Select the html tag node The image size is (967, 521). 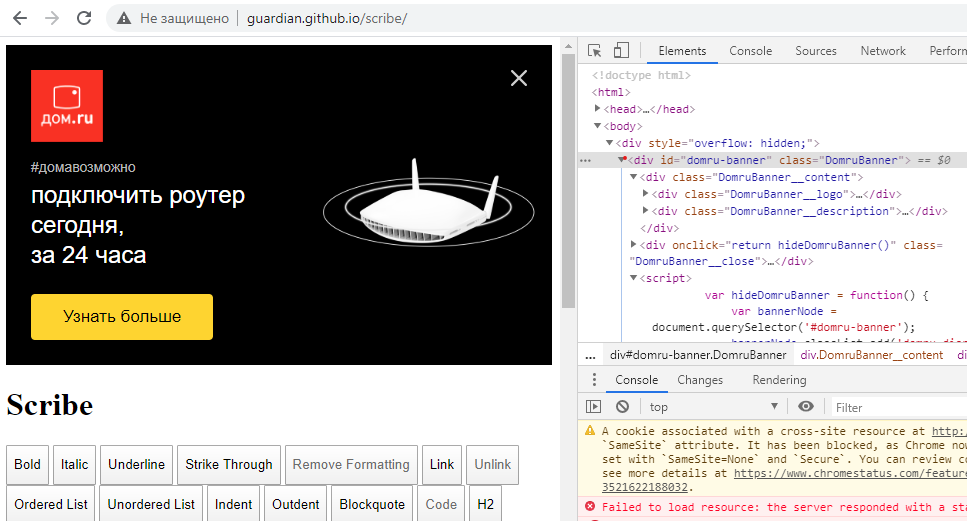coord(611,92)
